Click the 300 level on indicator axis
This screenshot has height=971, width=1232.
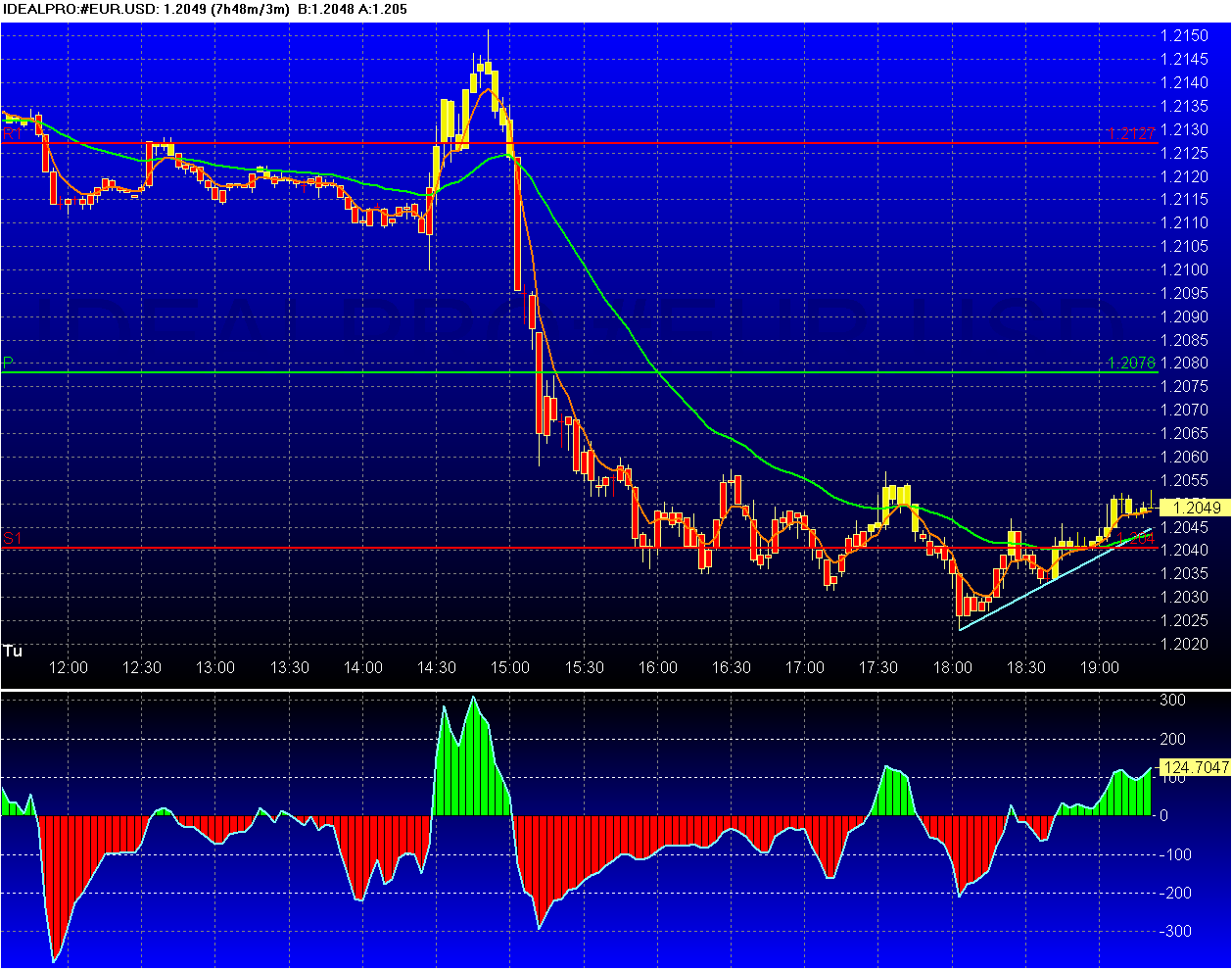point(1172,701)
